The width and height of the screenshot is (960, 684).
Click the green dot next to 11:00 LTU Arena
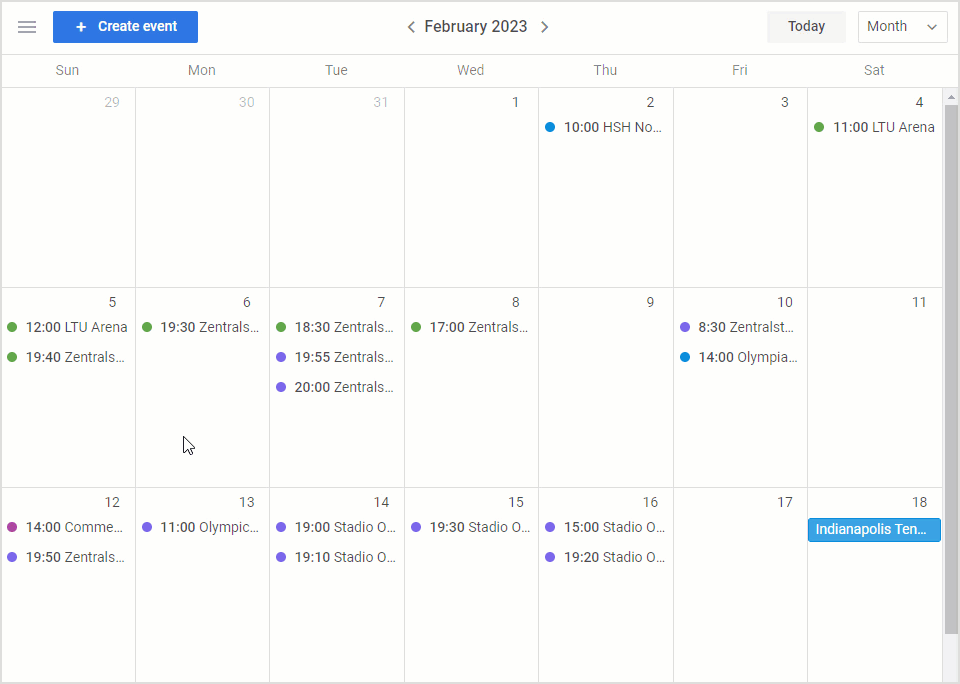(819, 127)
